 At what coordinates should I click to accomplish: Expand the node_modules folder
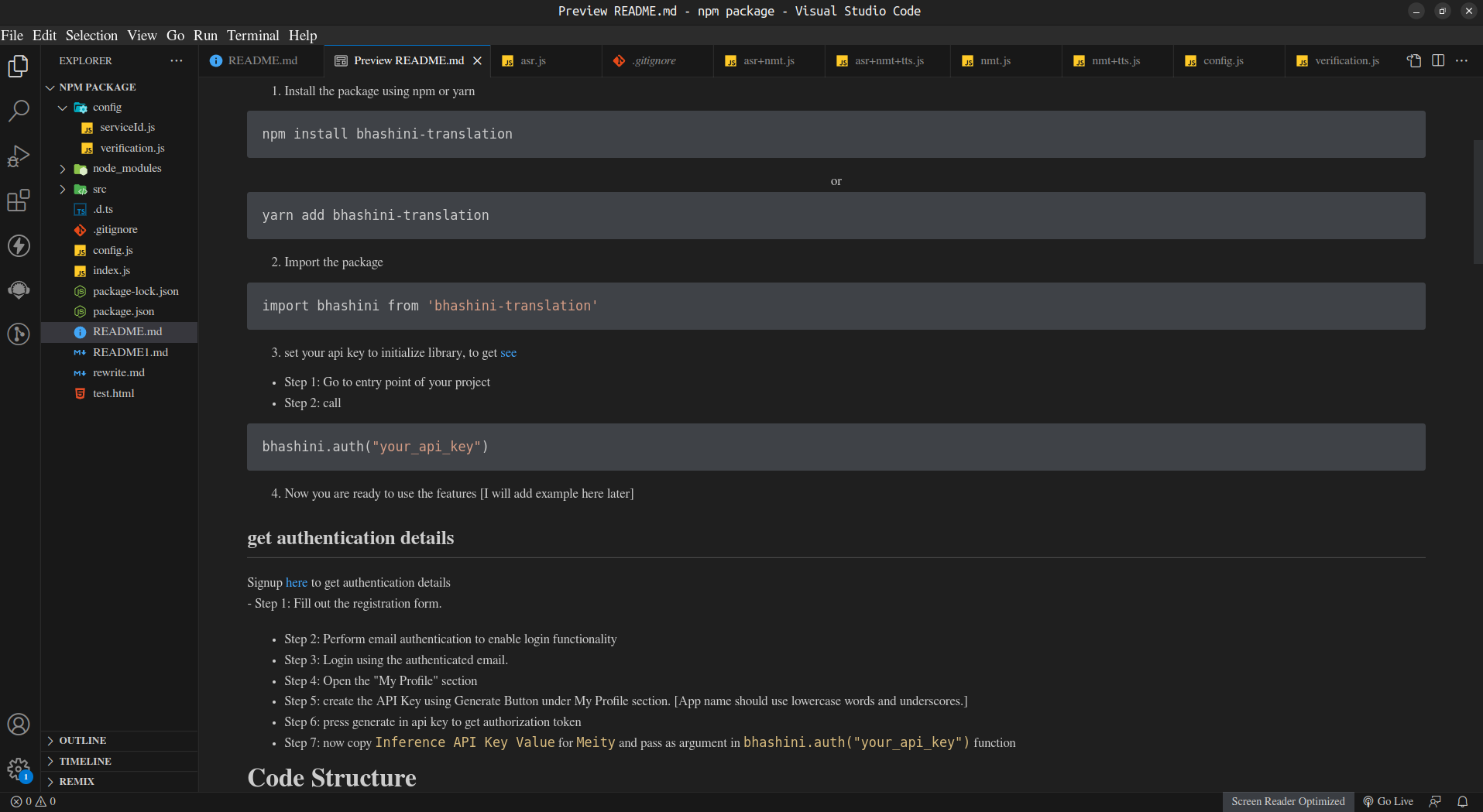point(63,169)
